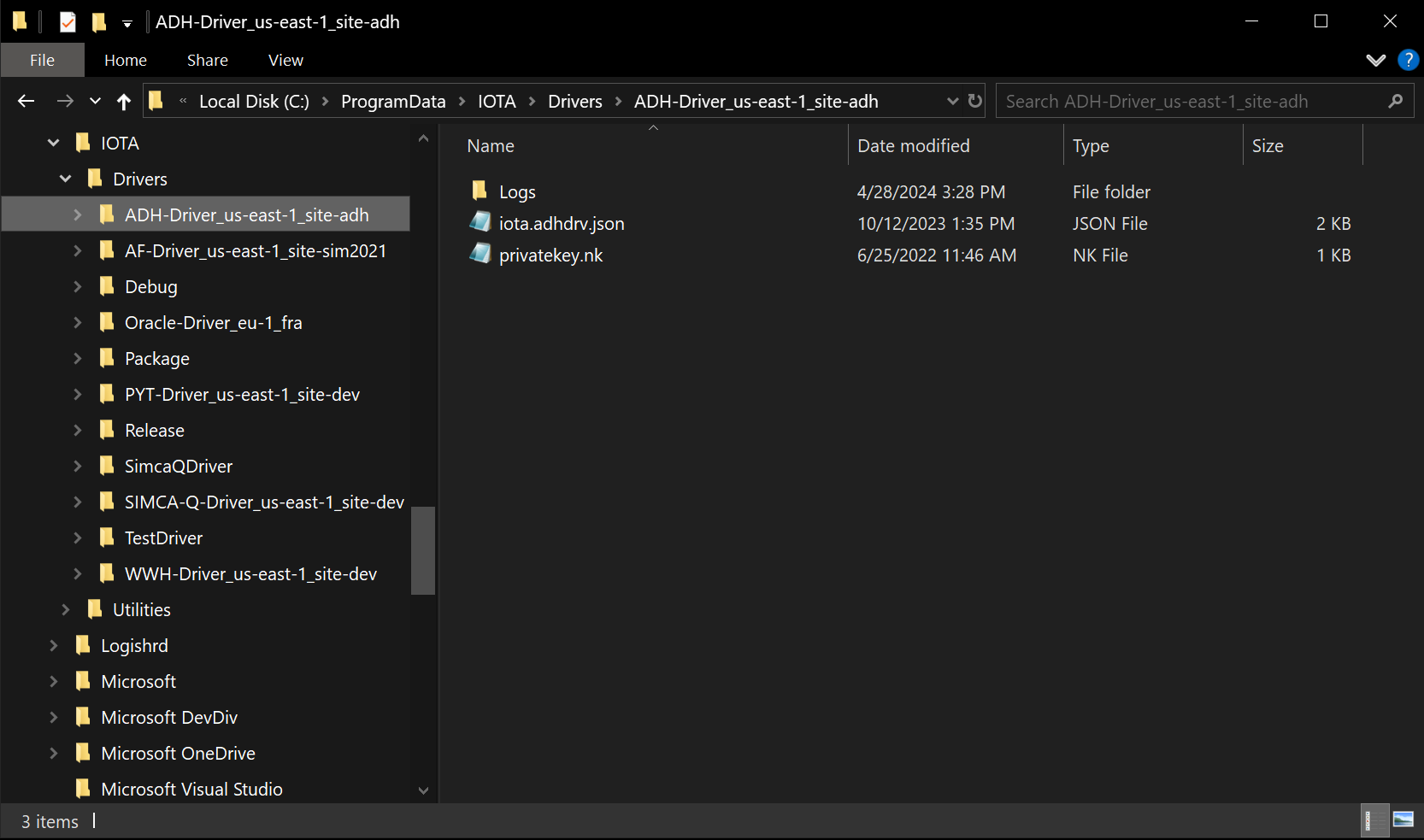
Task: Click the navigation pane scrollbar thumb
Action: [x=423, y=550]
